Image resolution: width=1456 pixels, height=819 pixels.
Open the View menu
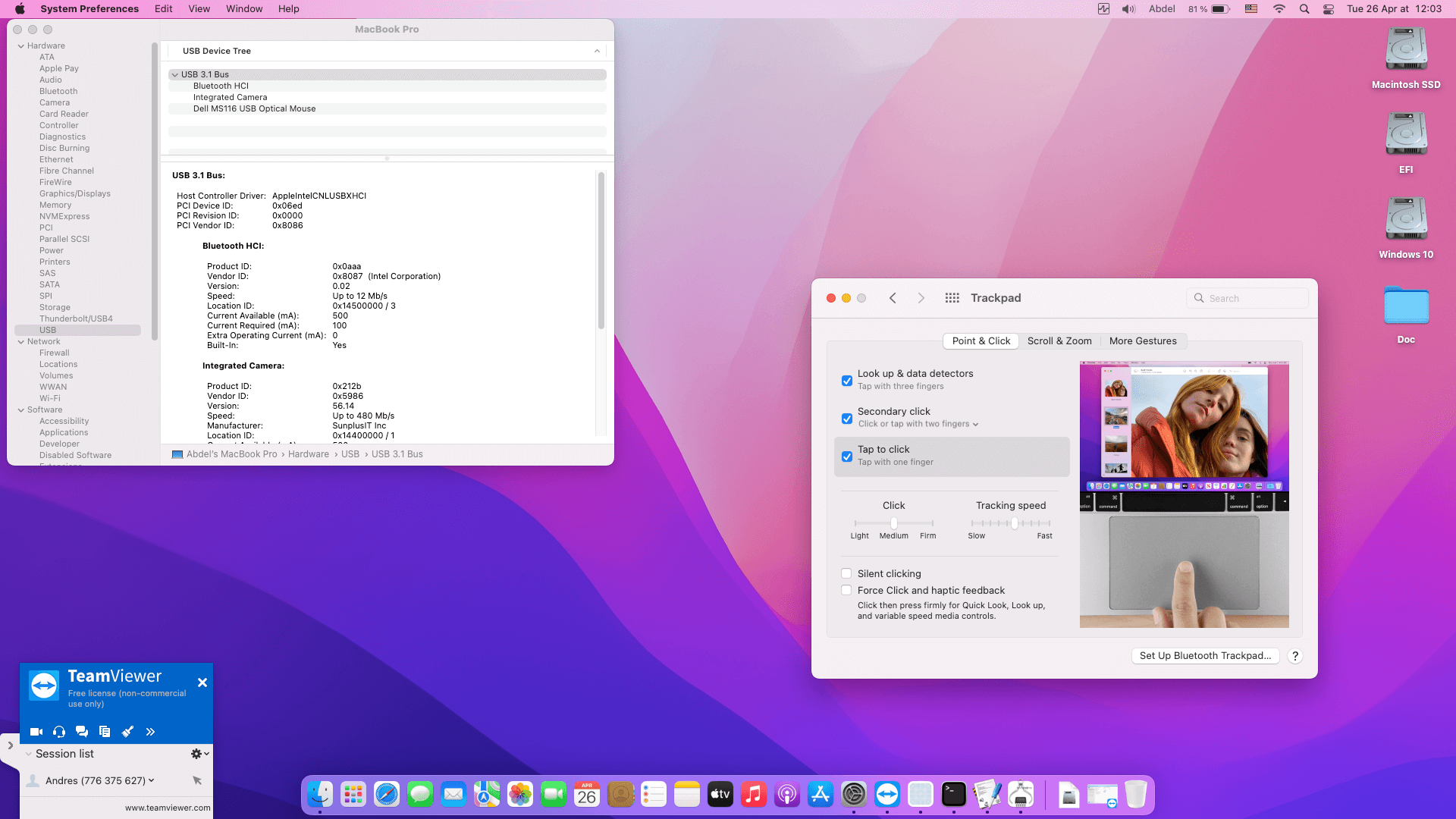click(199, 9)
